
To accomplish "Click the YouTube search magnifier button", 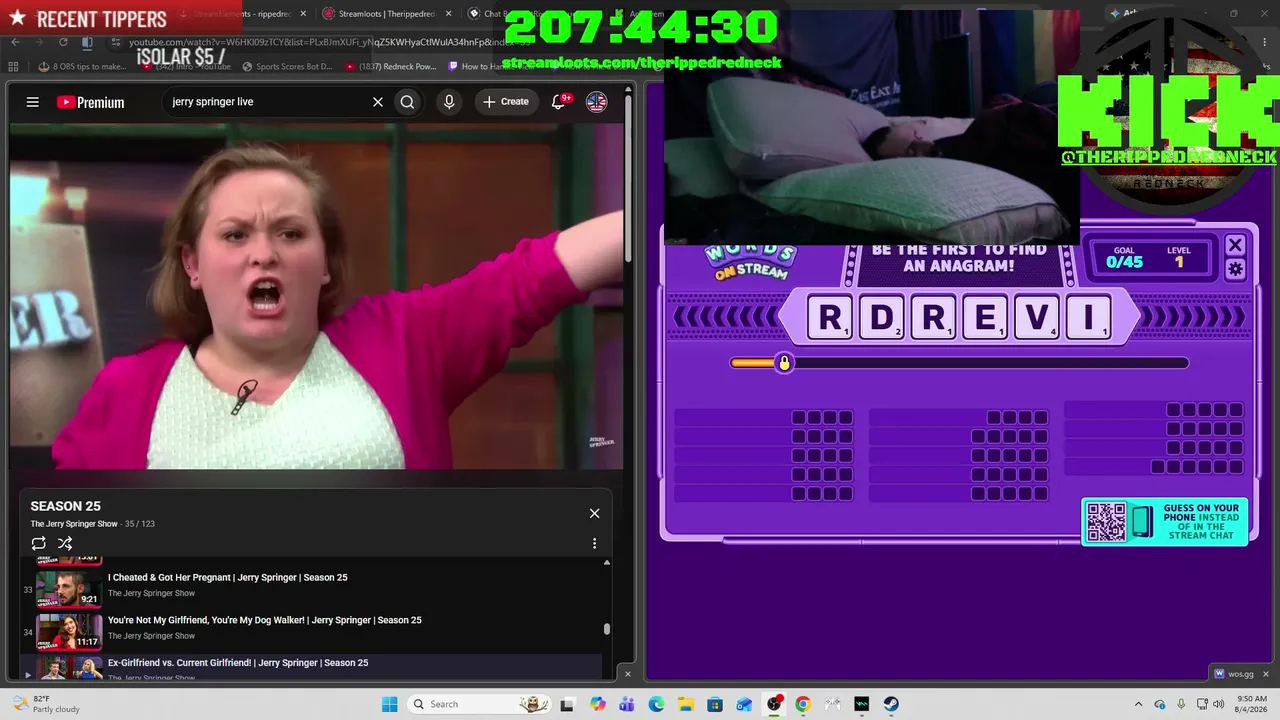I will 407,102.
